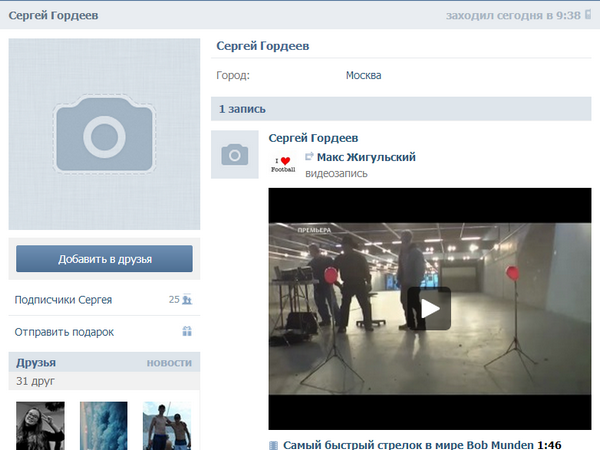Open the large profile photo placeholder
The image size is (600, 450).
coord(104,135)
